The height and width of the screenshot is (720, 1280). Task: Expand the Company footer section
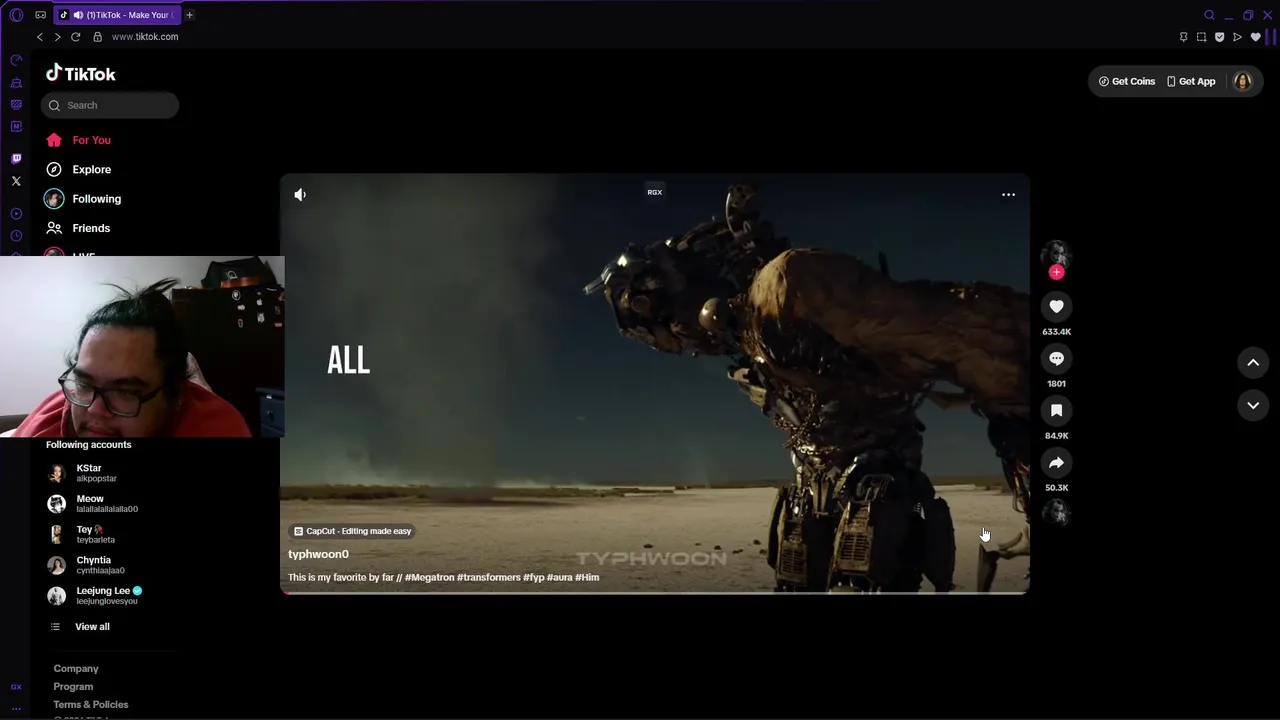76,669
